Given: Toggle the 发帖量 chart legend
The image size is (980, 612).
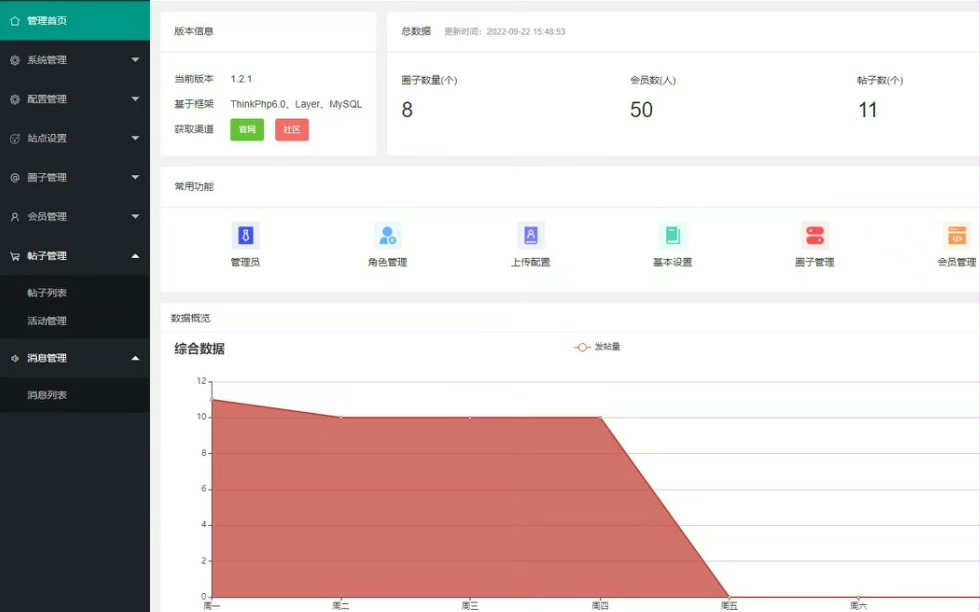Looking at the screenshot, I should click(597, 347).
